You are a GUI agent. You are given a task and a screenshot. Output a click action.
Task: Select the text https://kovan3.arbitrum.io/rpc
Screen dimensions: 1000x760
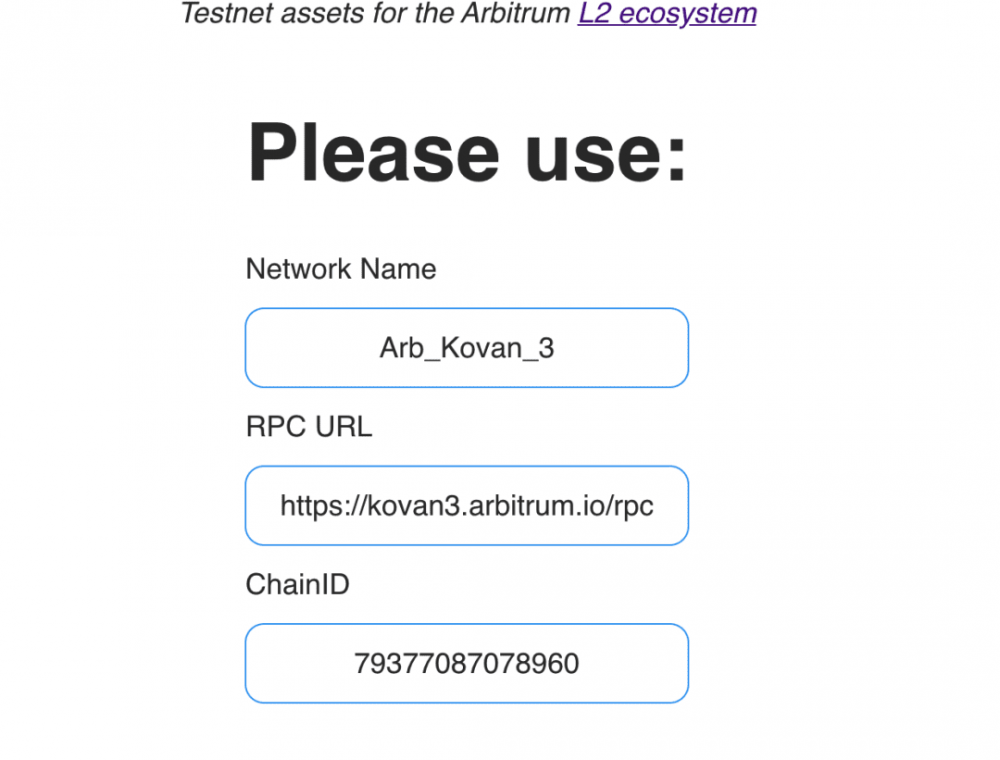point(466,505)
